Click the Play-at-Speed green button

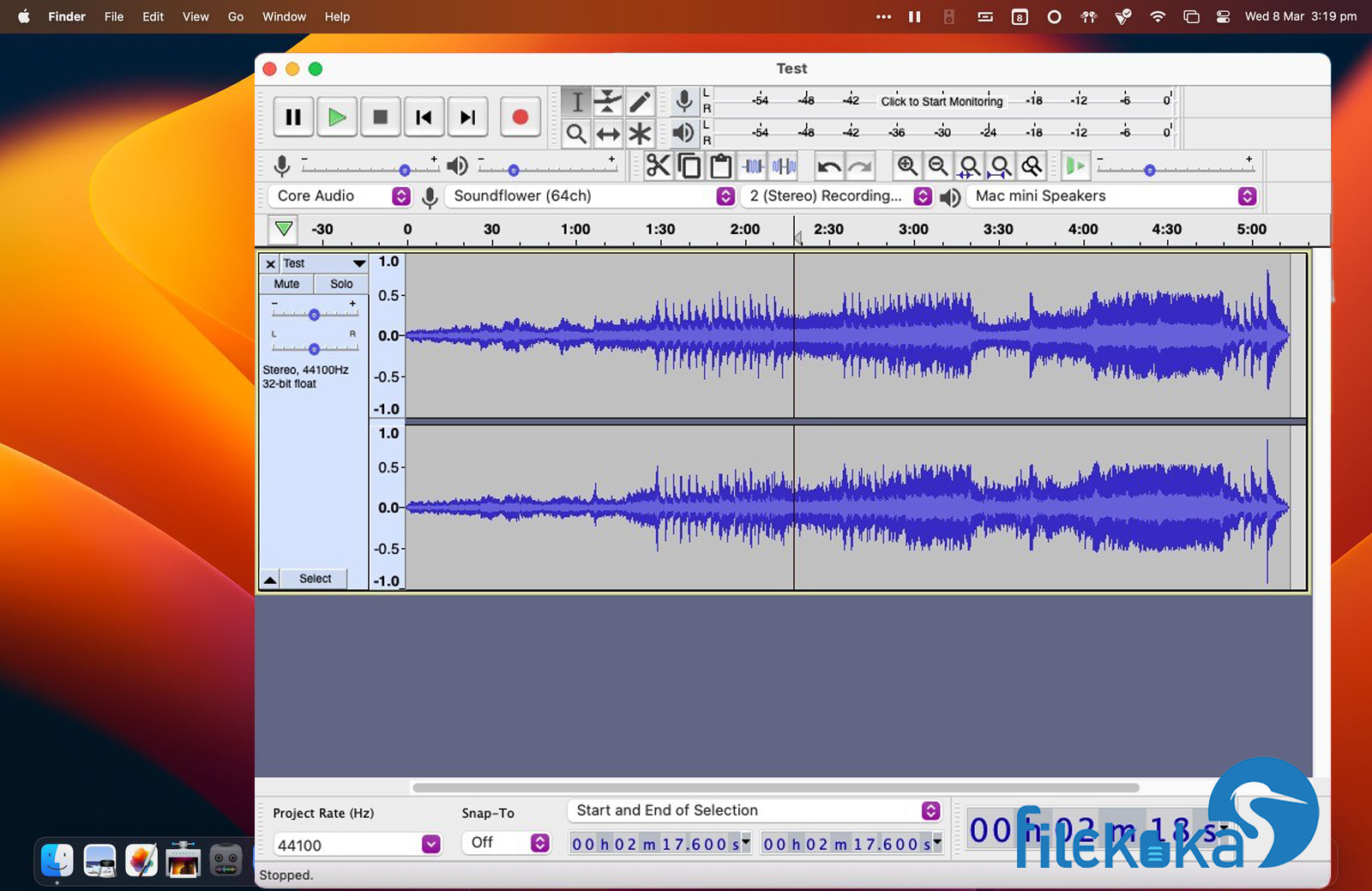[x=1074, y=166]
